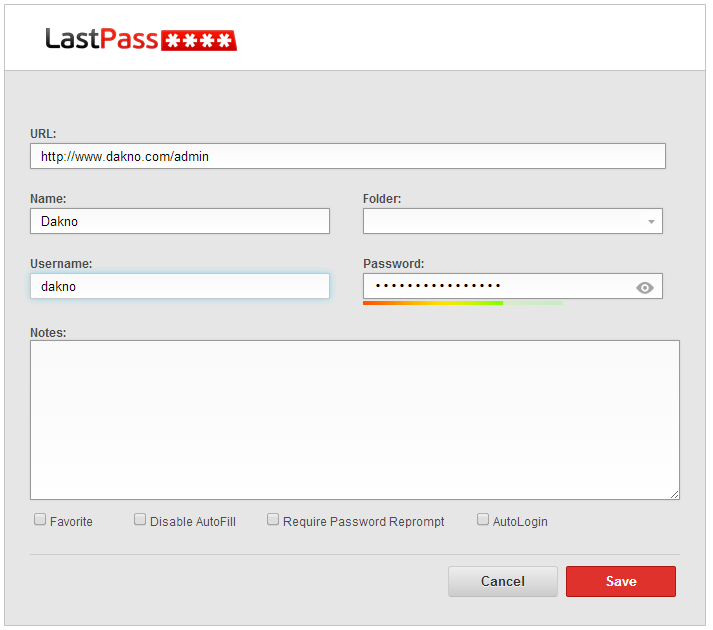The image size is (713, 630).
Task: Click the "Folder:" label
Action: pos(382,199)
